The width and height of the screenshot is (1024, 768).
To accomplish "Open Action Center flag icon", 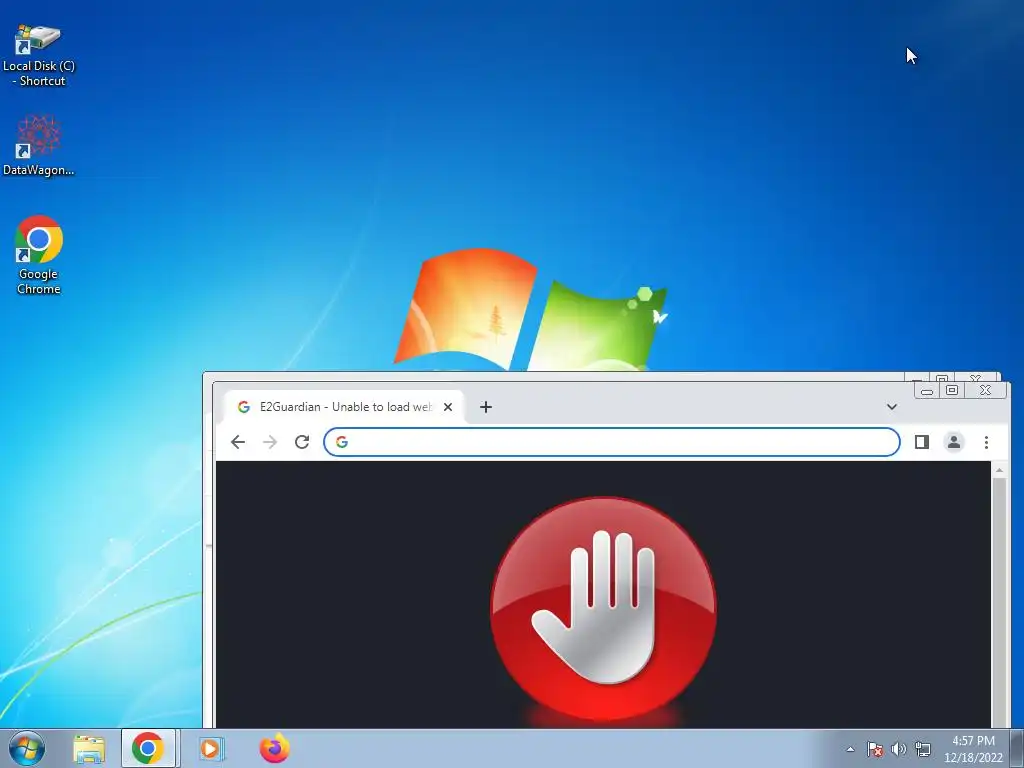I will (875, 749).
